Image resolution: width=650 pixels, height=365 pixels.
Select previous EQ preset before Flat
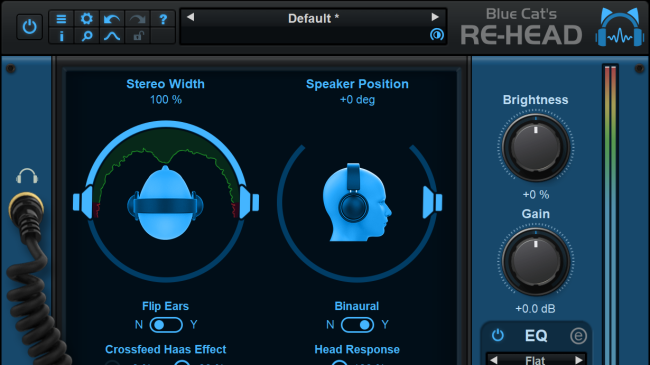[493, 360]
